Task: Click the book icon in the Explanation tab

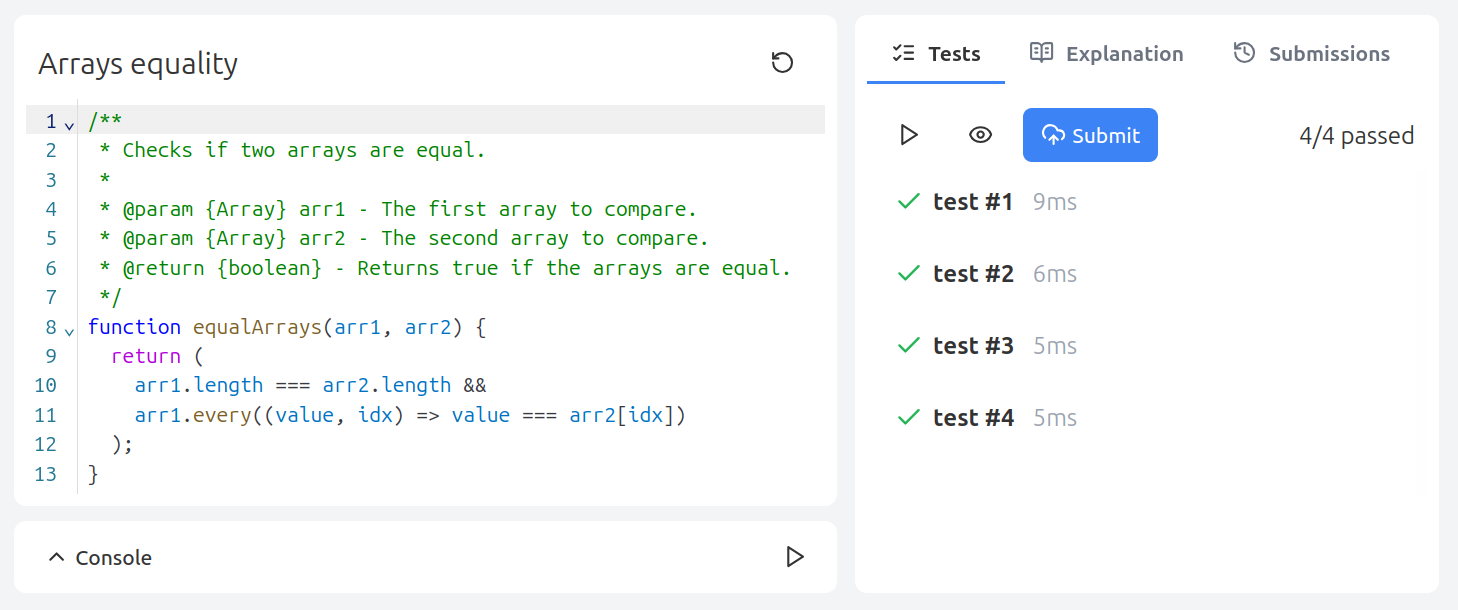Action: pyautogui.click(x=1042, y=53)
